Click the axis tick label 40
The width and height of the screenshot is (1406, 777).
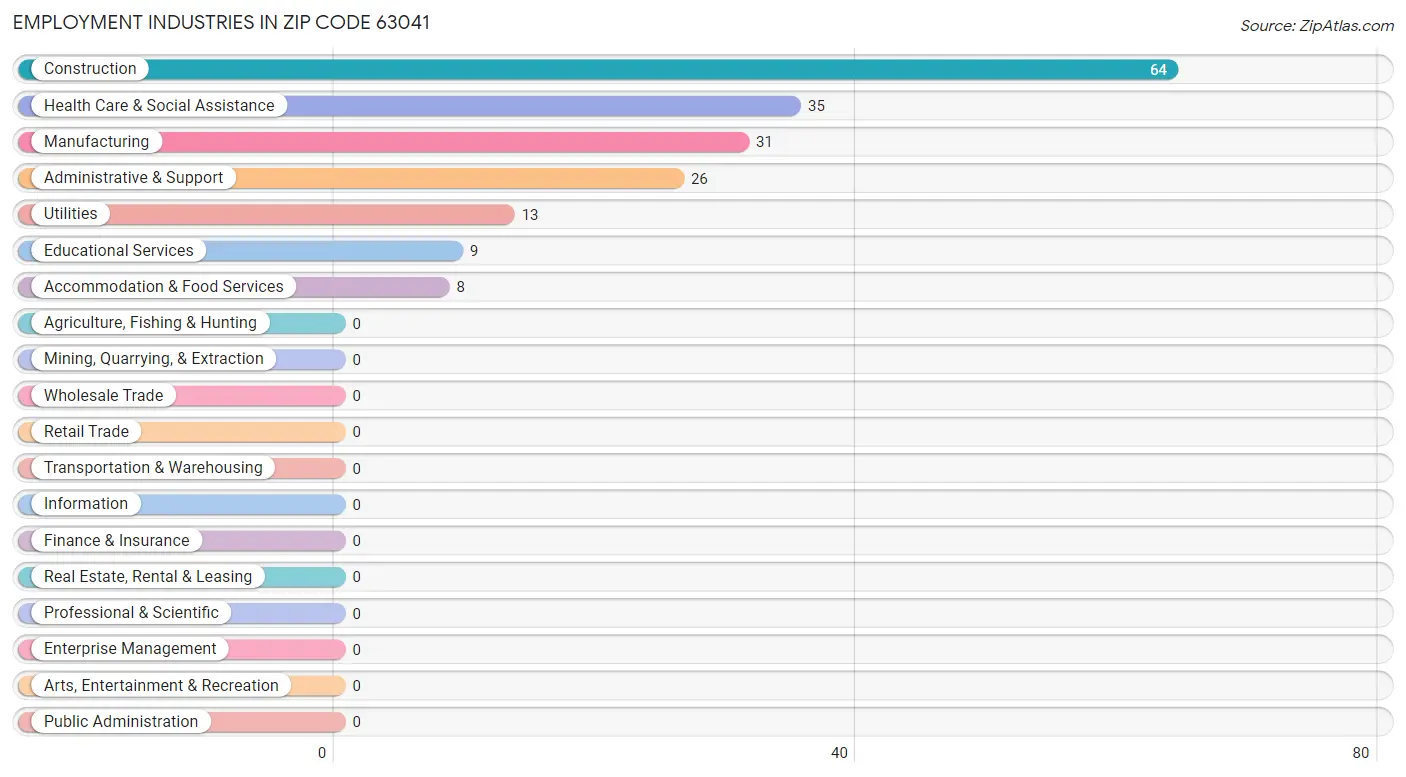click(840, 753)
